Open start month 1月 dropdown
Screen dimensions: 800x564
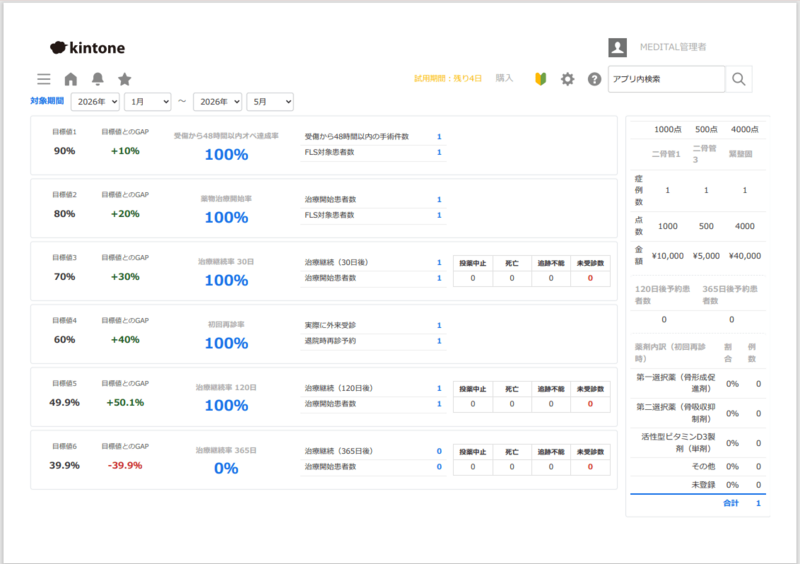click(147, 102)
